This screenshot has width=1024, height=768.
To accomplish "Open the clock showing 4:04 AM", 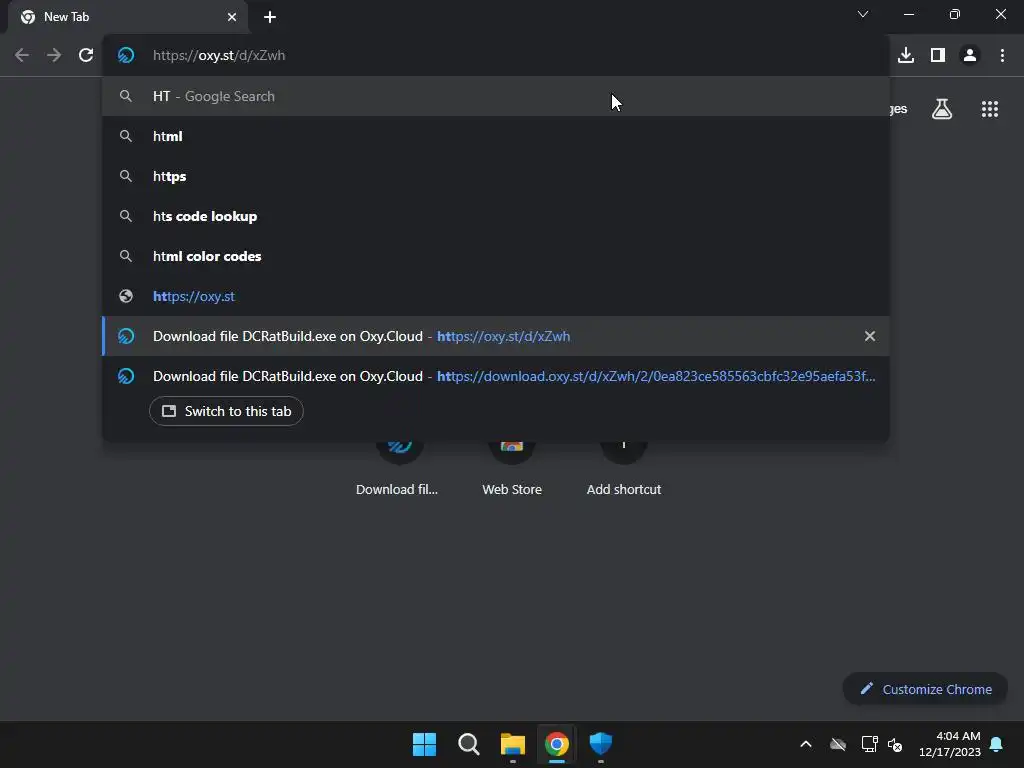I will point(950,744).
